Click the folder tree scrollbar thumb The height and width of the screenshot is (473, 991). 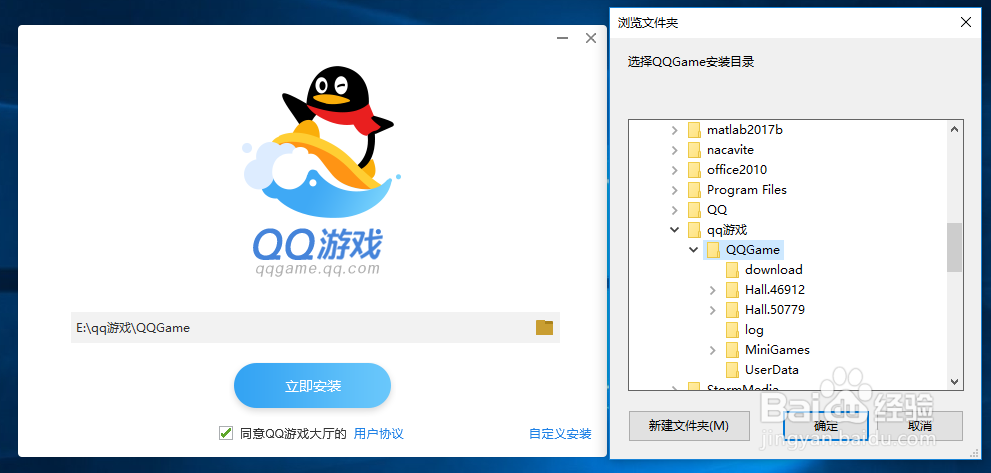click(954, 247)
